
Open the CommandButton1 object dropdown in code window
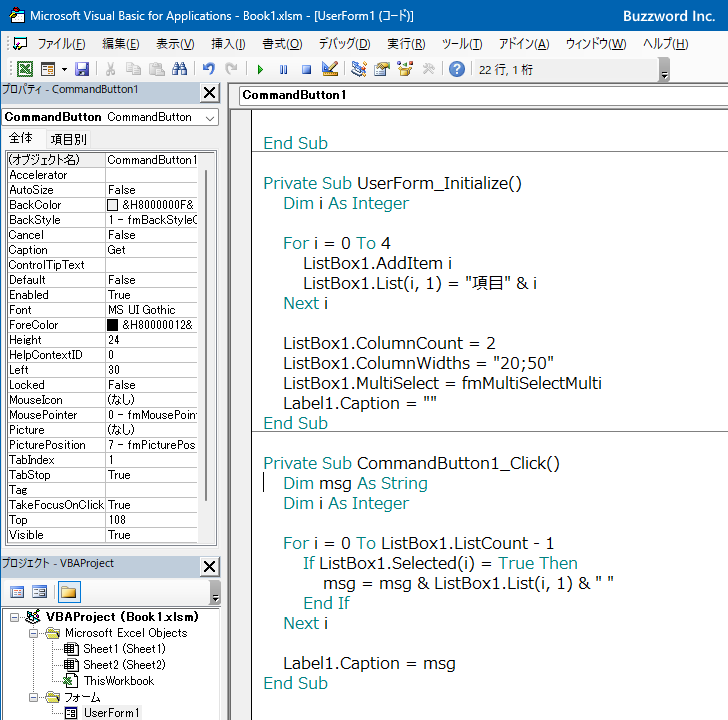(x=483, y=95)
